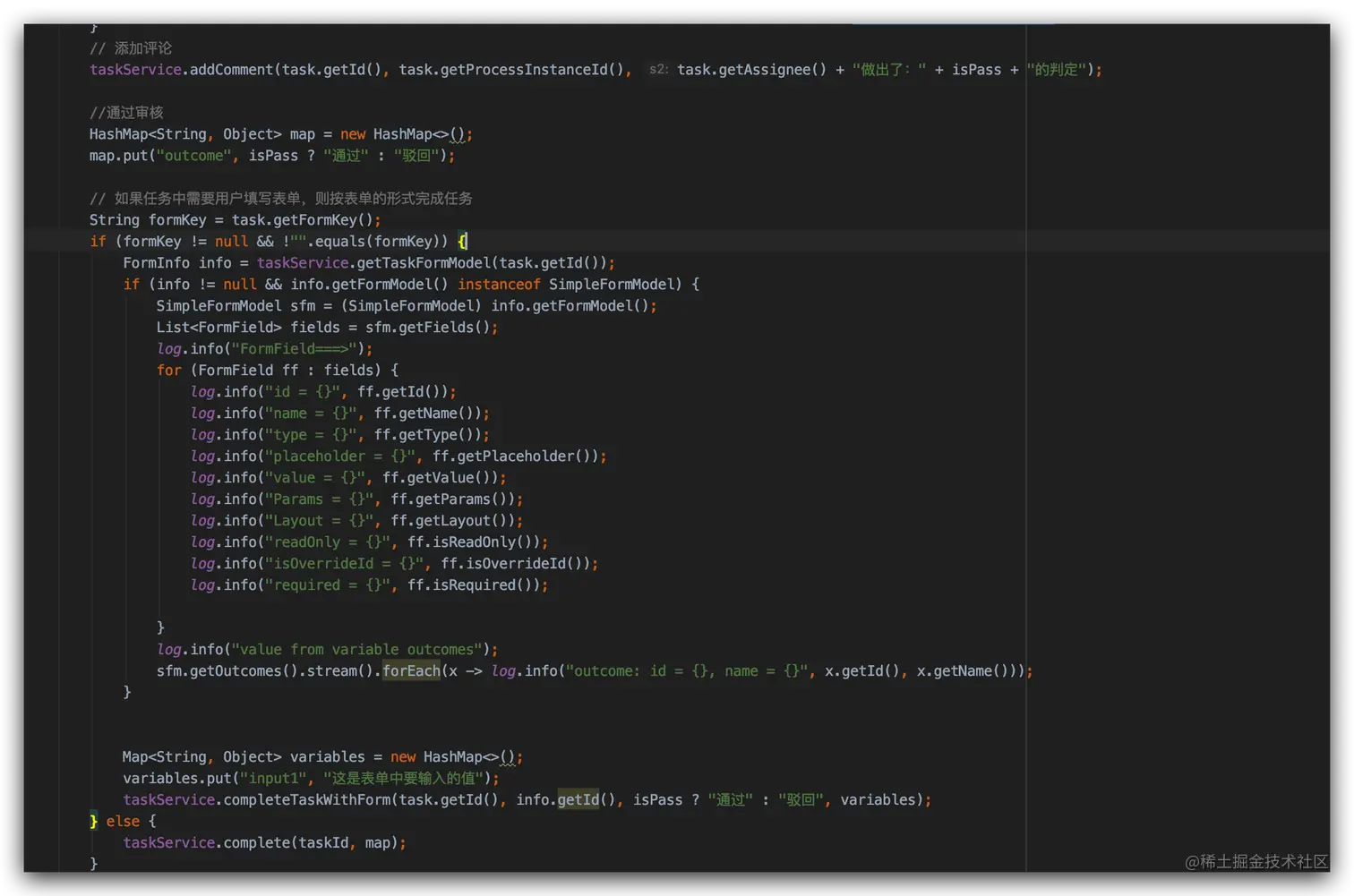The height and width of the screenshot is (896, 1354).
Task: Click the highlighted forEach method
Action: pyautogui.click(x=411, y=671)
